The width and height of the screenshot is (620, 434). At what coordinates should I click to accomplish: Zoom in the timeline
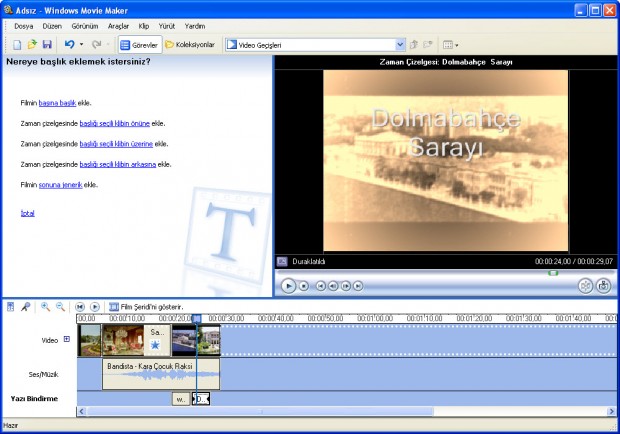tap(45, 307)
